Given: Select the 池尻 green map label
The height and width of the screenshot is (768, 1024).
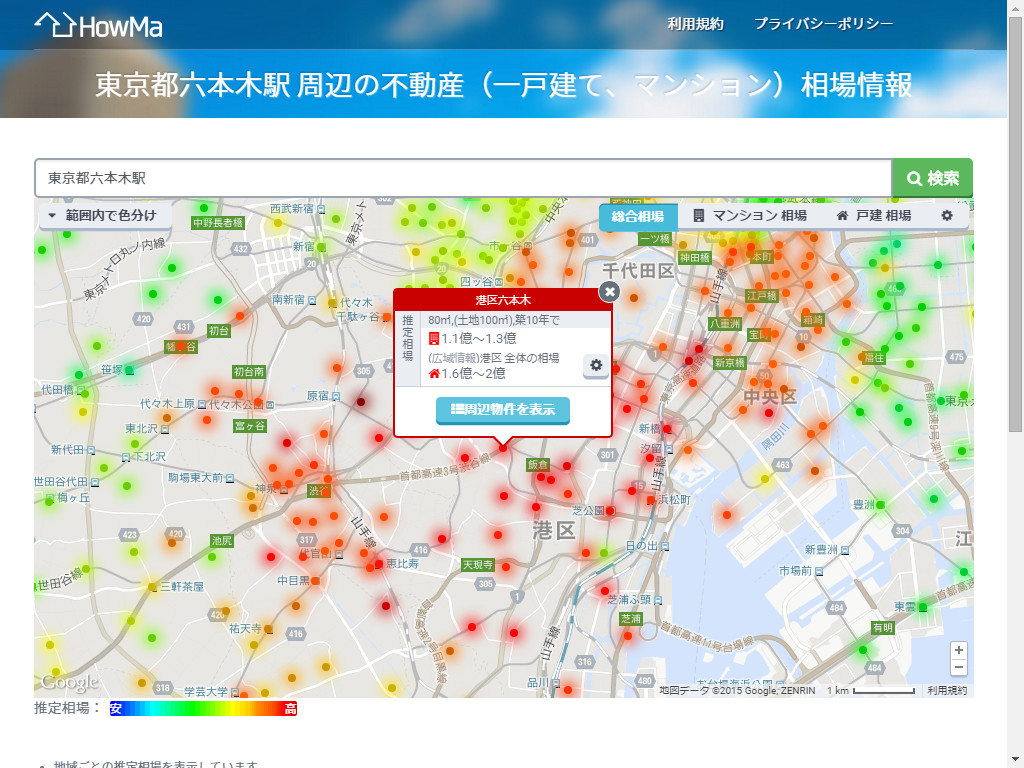Looking at the screenshot, I should (x=221, y=541).
